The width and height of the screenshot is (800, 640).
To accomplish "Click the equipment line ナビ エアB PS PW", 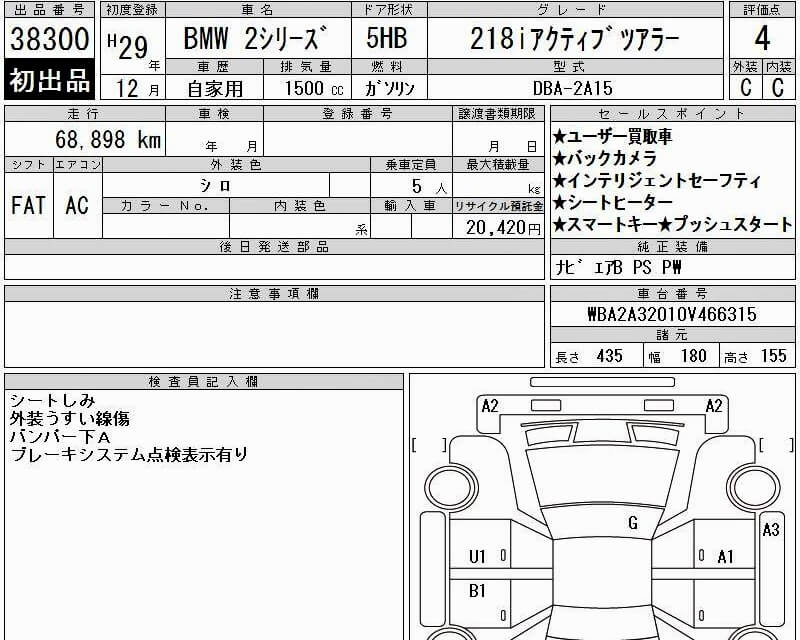I will pyautogui.click(x=618, y=267).
